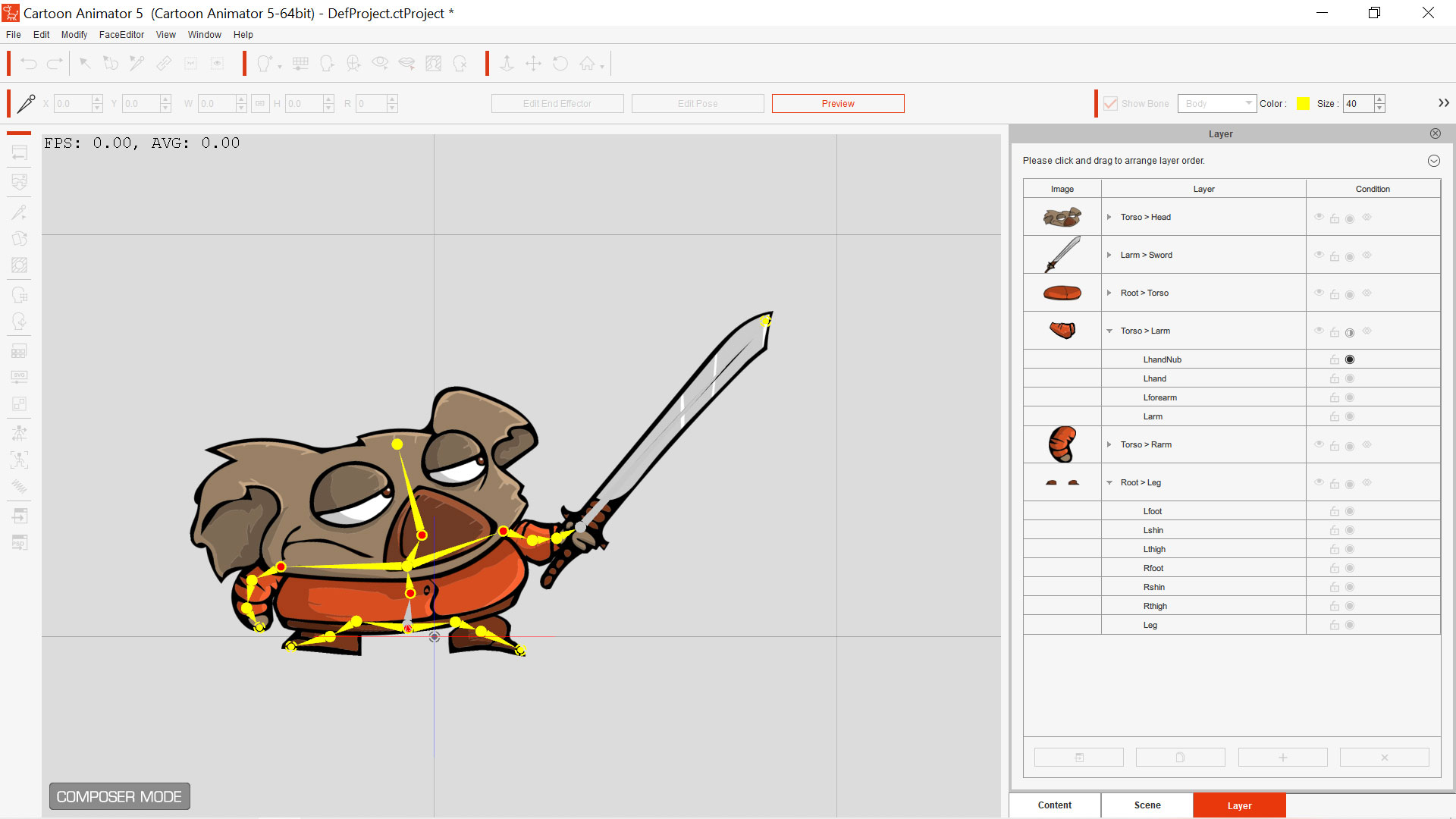Toggle eye visibility for Root > Leg layer
This screenshot has width=1456, height=819.
[x=1319, y=482]
